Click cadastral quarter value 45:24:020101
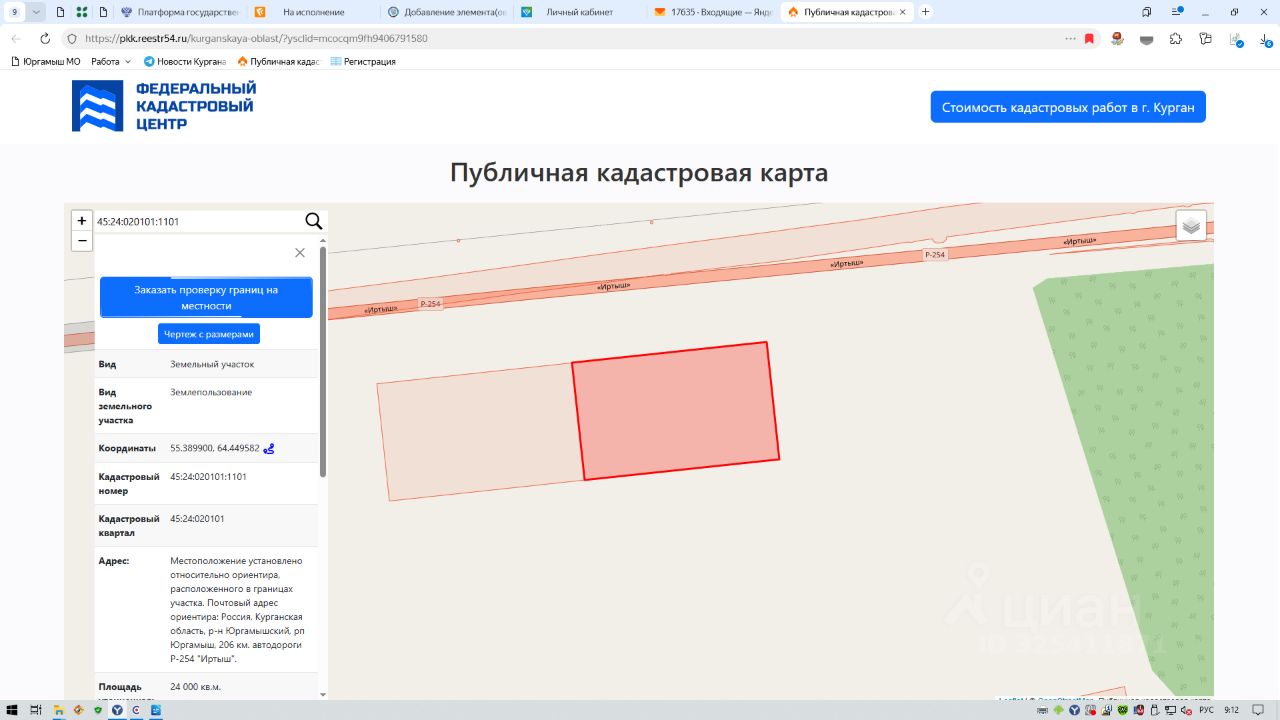This screenshot has height=720, width=1280. coord(197,519)
